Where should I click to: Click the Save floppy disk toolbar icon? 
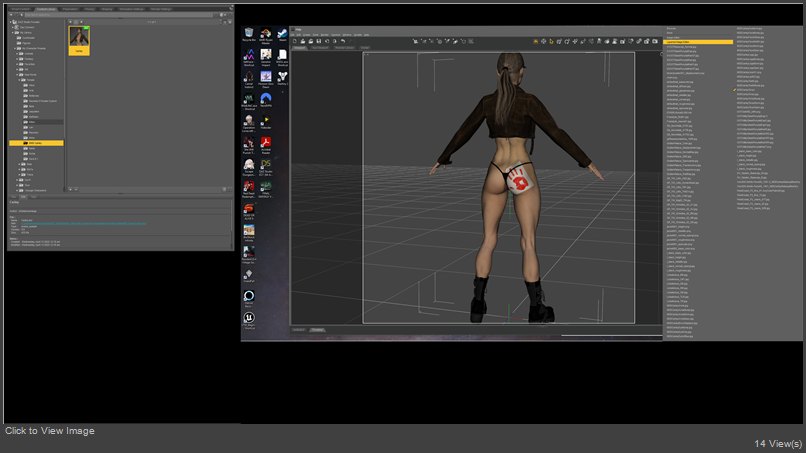pyautogui.click(x=319, y=41)
